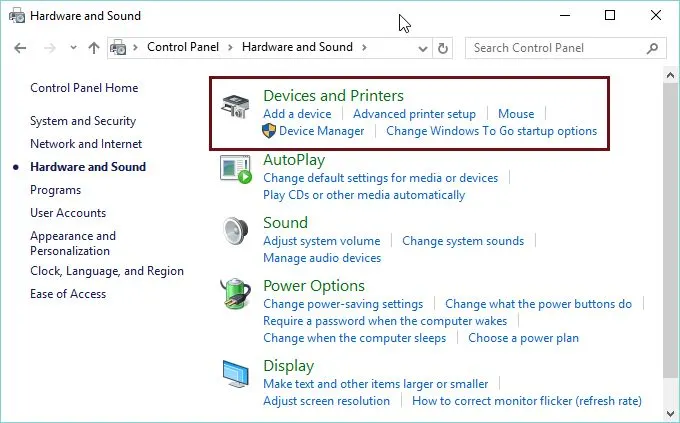Open the Devices and Printers icon
Screen dimensions: 680x423
(x=235, y=106)
